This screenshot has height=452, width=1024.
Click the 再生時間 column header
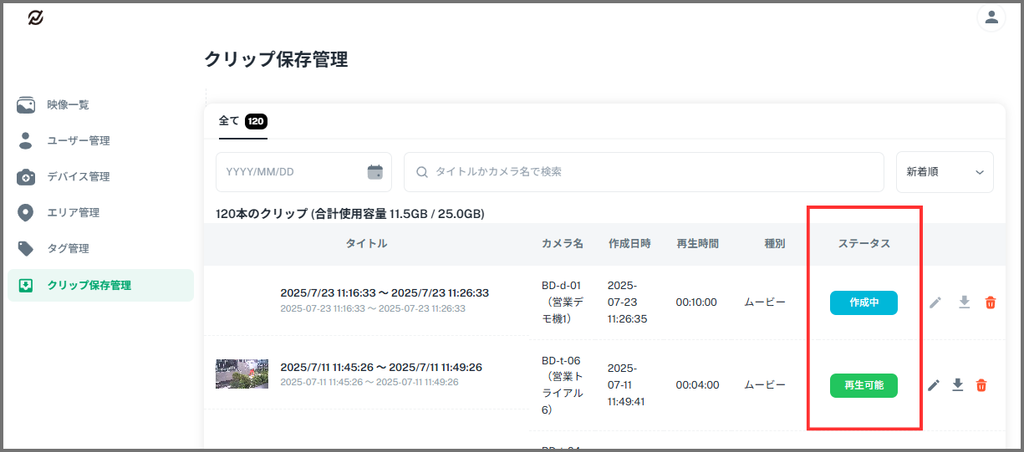pos(697,244)
